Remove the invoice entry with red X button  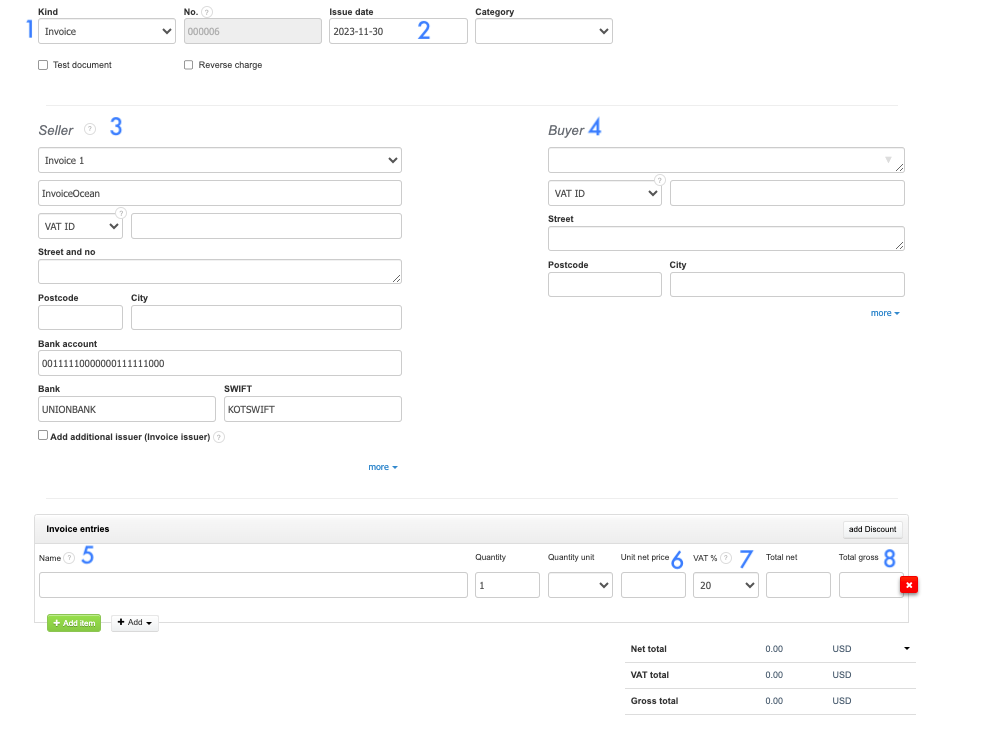909,585
